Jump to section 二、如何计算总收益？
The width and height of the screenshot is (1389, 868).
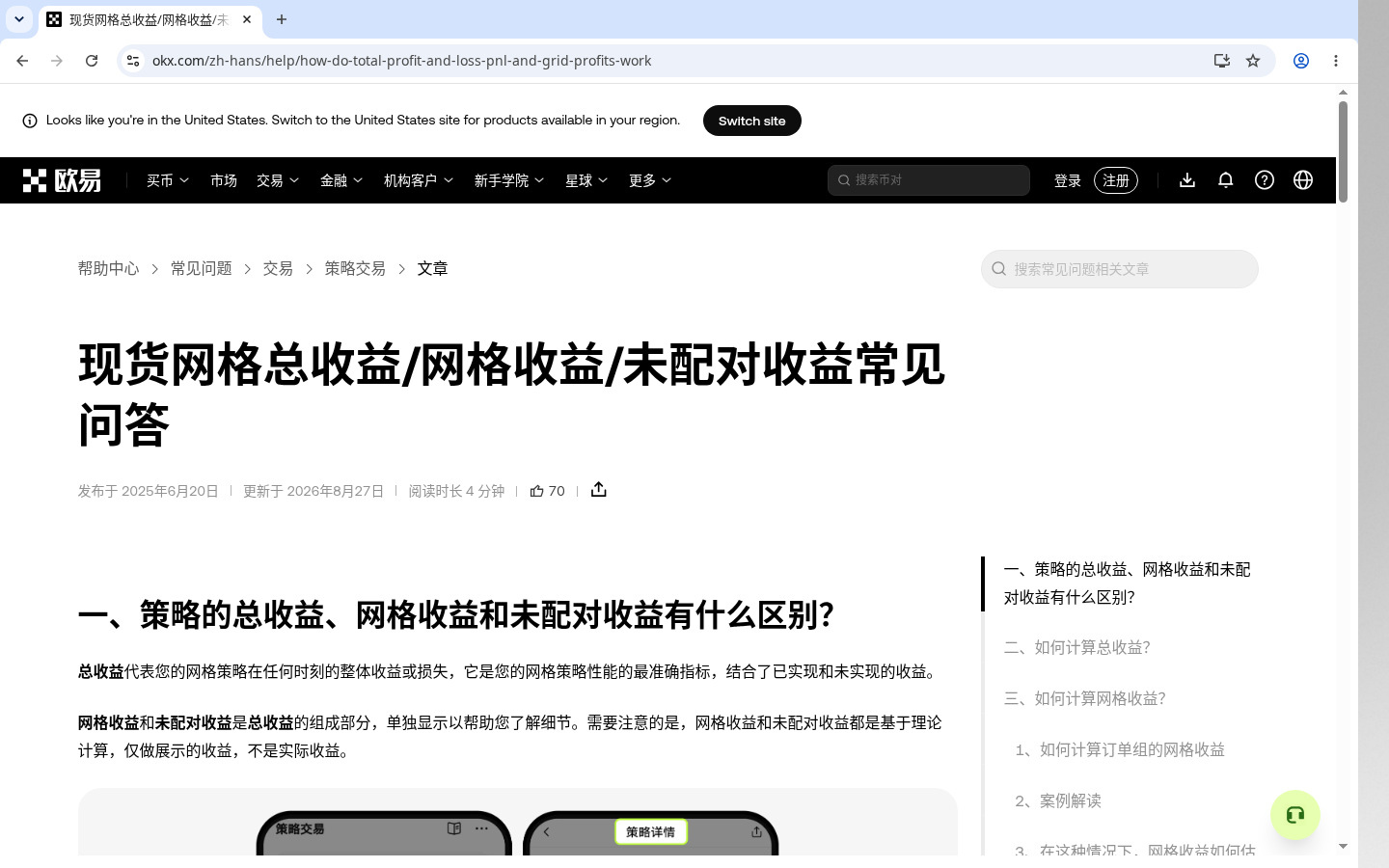pyautogui.click(x=1077, y=647)
